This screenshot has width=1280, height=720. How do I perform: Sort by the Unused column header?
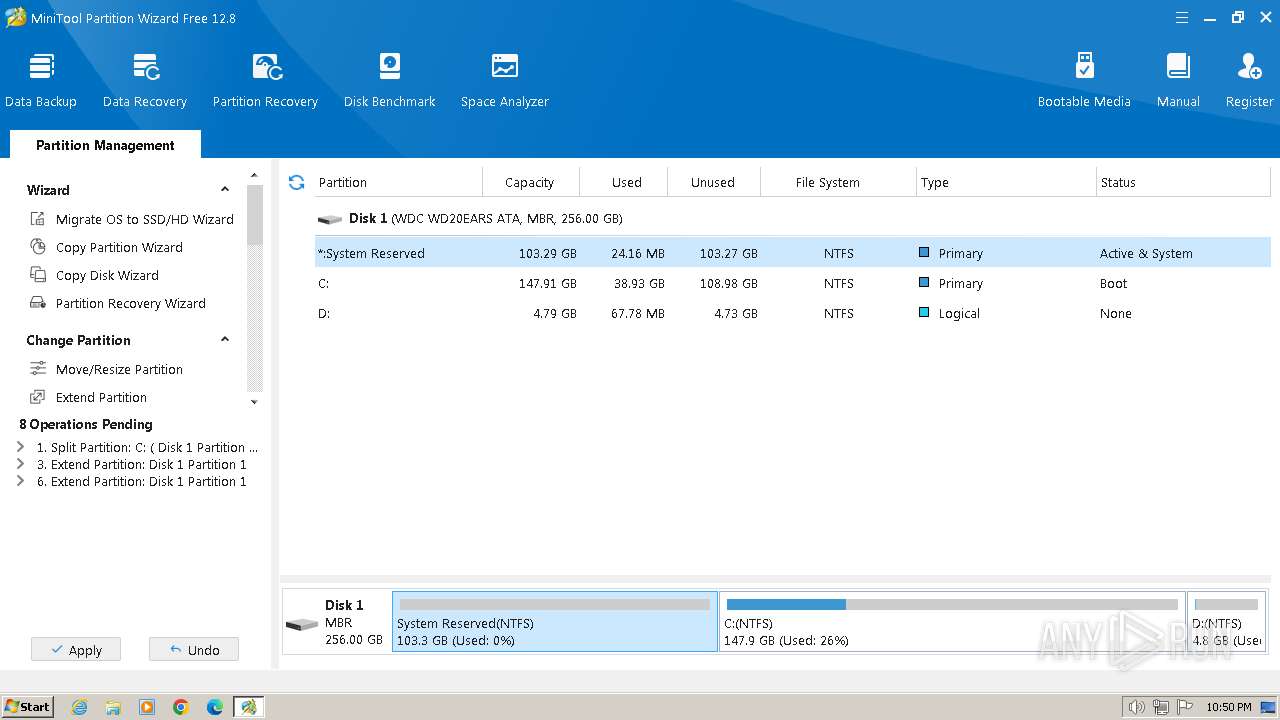coord(713,182)
